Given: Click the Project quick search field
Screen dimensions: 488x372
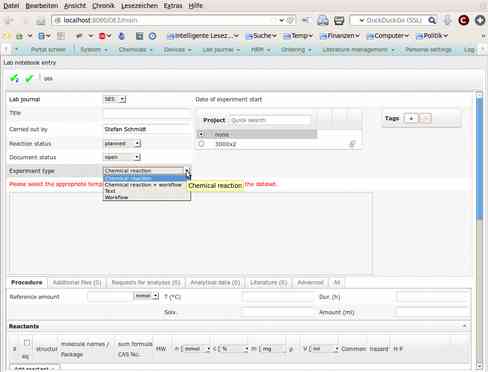Looking at the screenshot, I should point(270,120).
